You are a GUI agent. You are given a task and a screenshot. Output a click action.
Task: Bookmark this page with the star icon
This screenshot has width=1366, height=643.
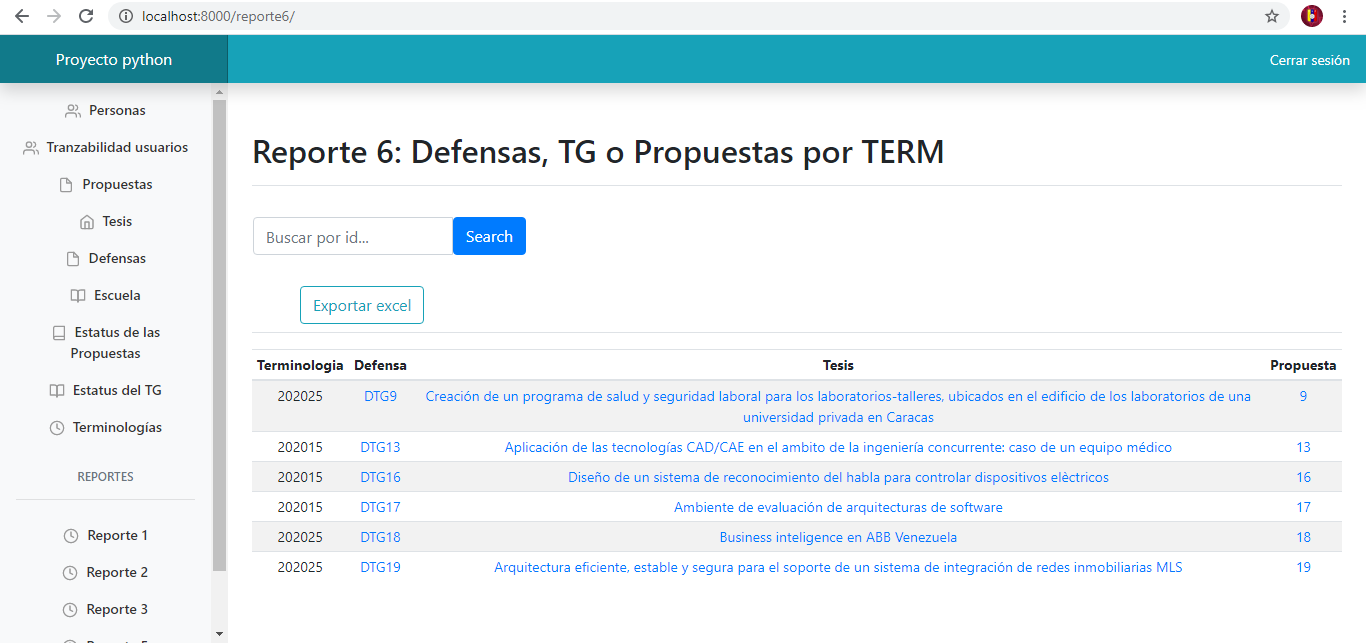[x=1272, y=16]
